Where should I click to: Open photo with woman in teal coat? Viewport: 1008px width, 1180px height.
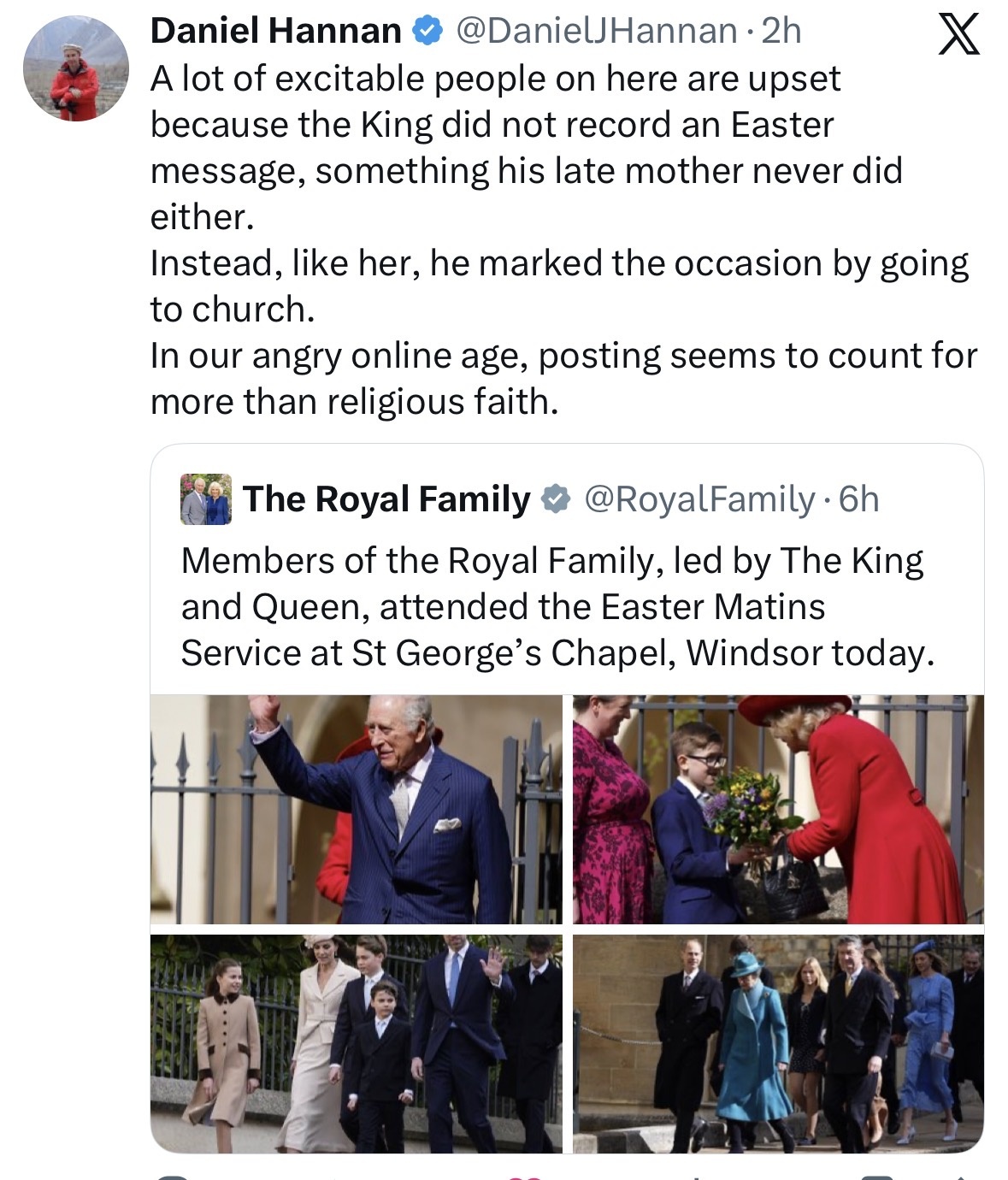click(x=778, y=1043)
